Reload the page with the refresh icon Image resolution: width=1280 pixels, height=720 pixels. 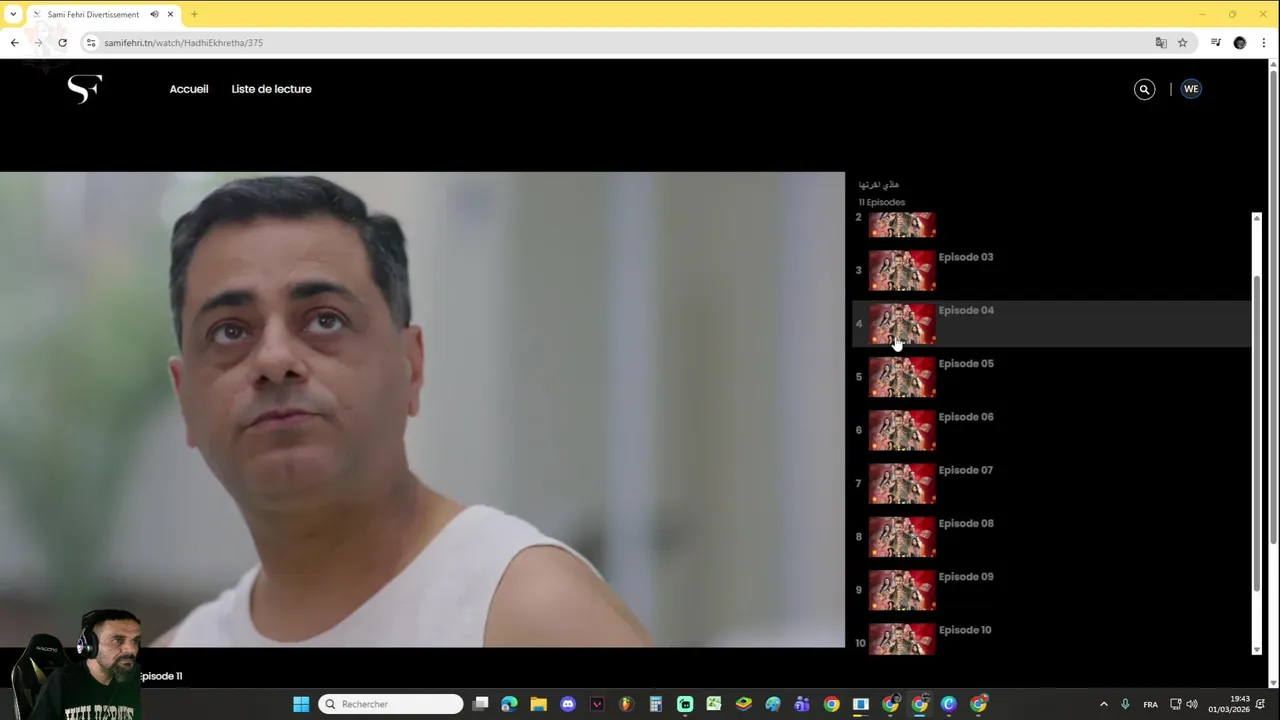[62, 43]
